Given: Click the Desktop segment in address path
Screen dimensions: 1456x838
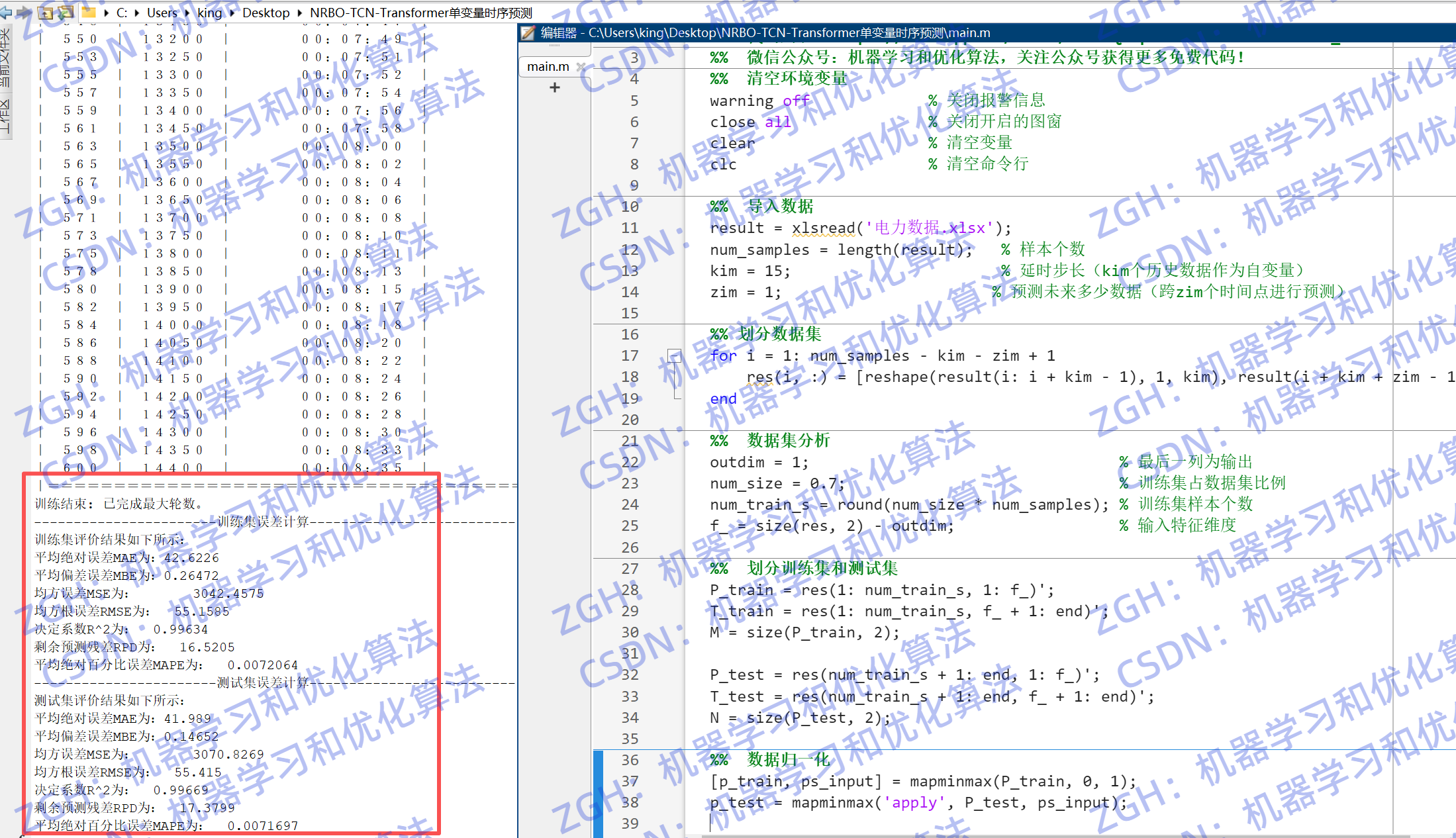Looking at the screenshot, I should point(266,13).
